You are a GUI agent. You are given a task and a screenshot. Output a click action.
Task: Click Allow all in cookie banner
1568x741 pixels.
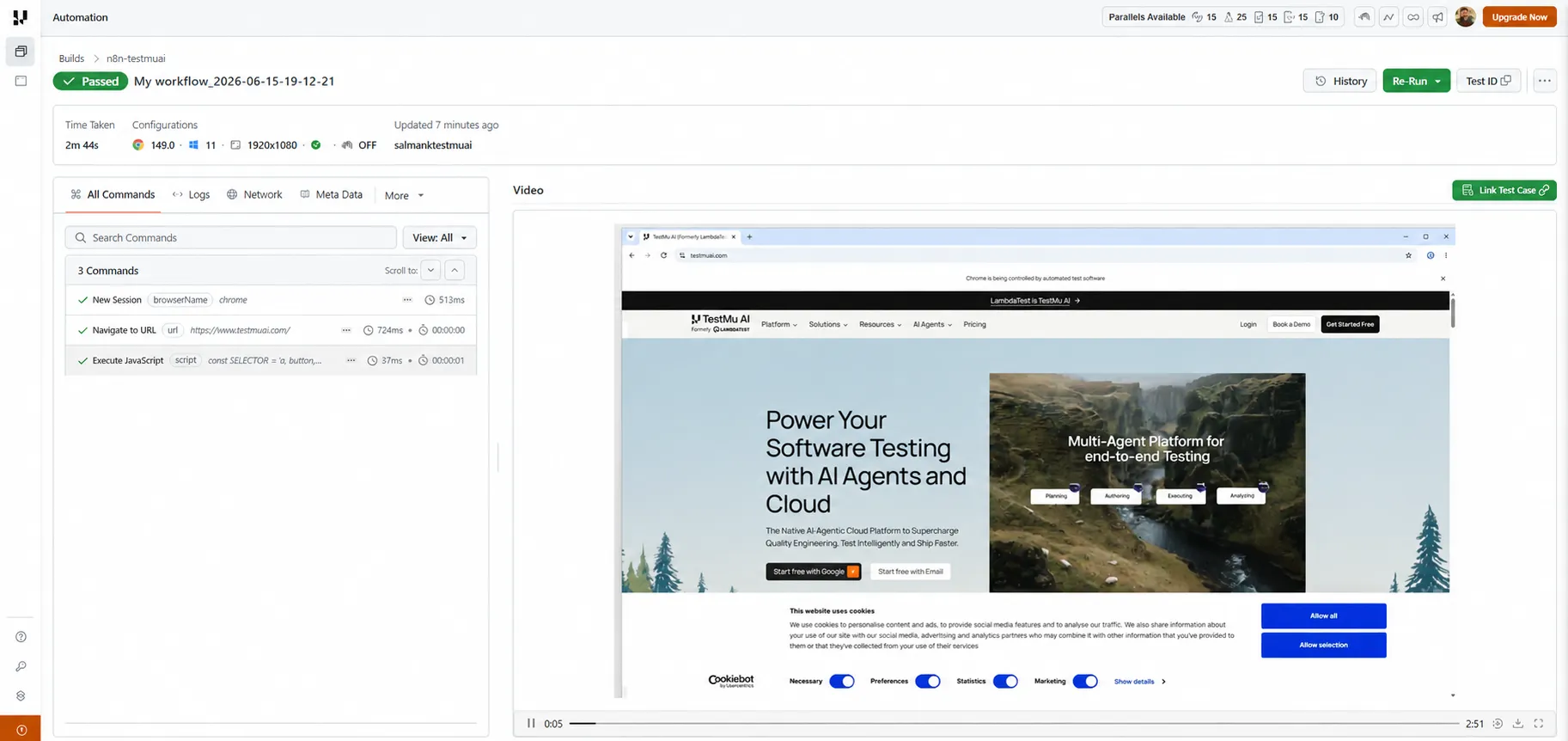tap(1323, 615)
